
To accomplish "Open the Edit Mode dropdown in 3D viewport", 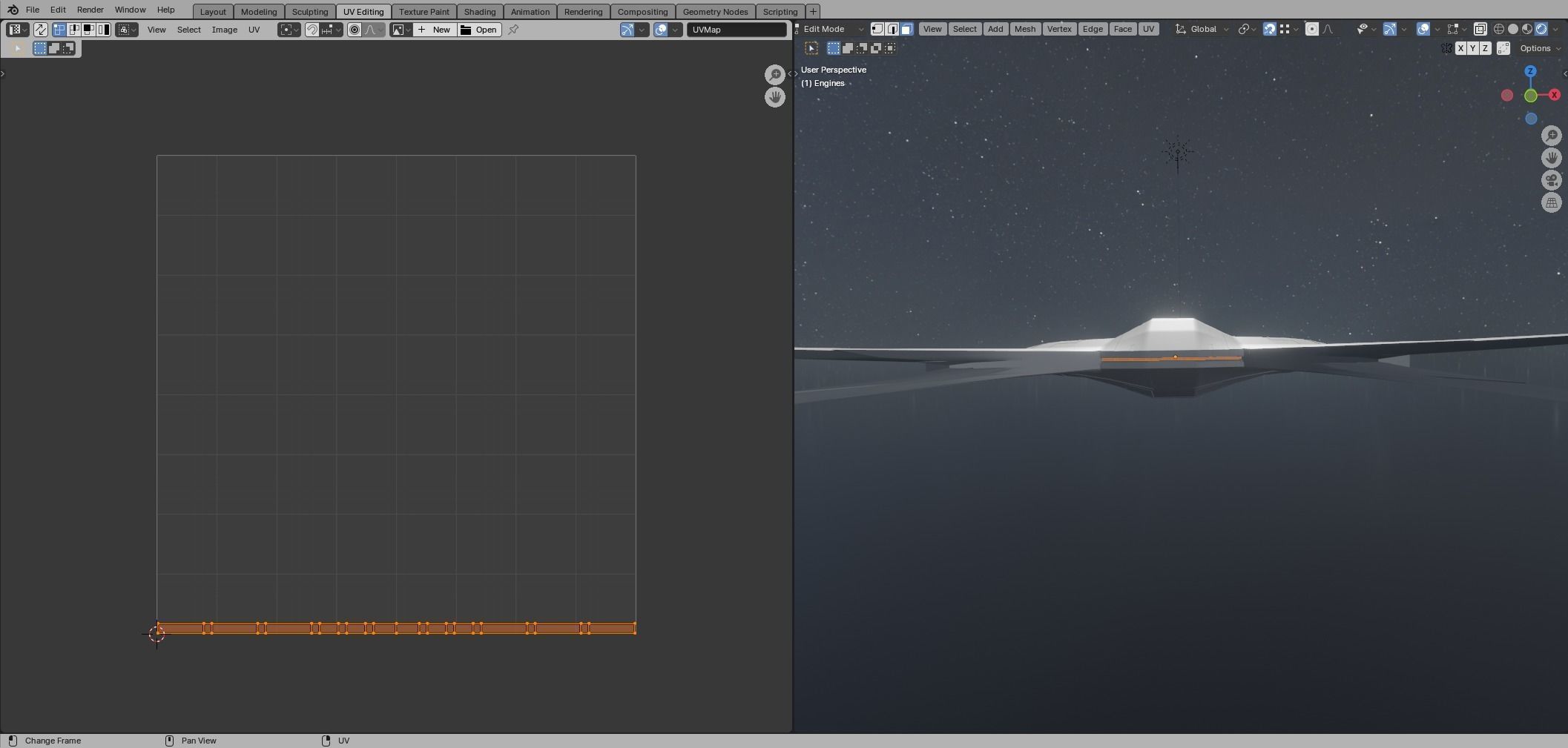I will point(829,29).
